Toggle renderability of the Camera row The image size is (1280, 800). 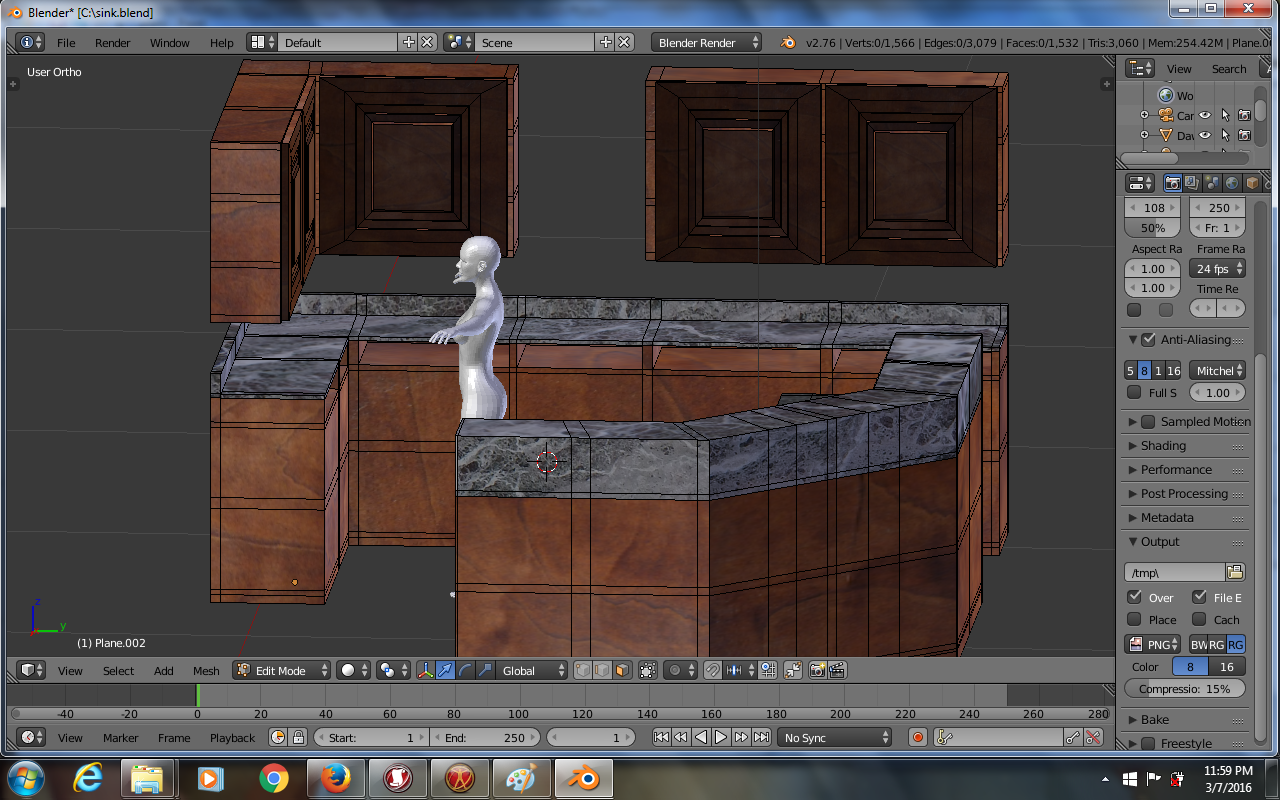coord(1244,115)
